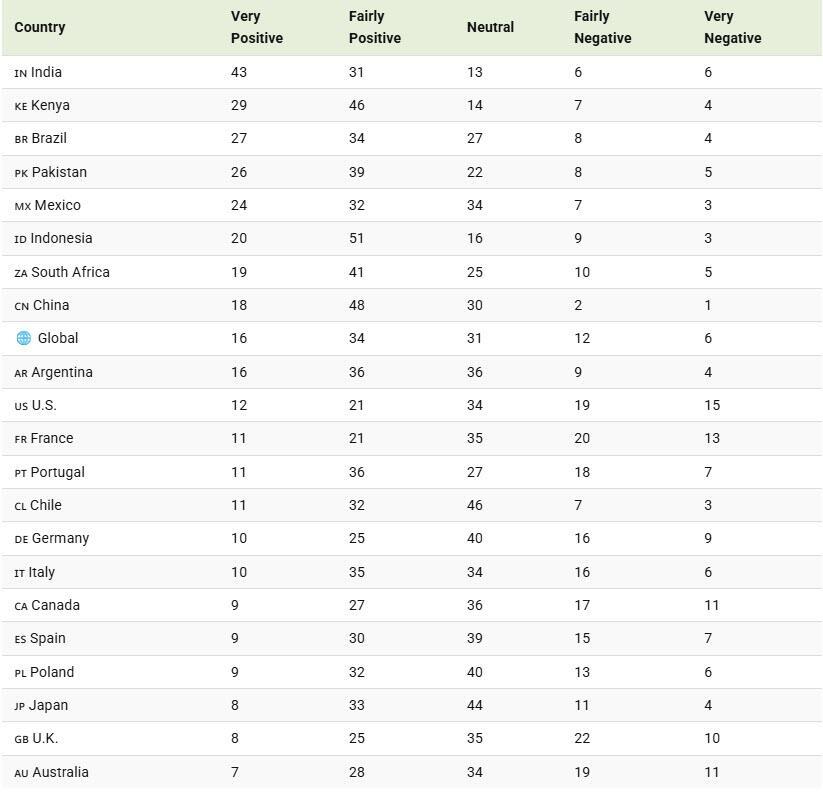
Task: Click the JP code next to Japan
Action: pos(19,706)
